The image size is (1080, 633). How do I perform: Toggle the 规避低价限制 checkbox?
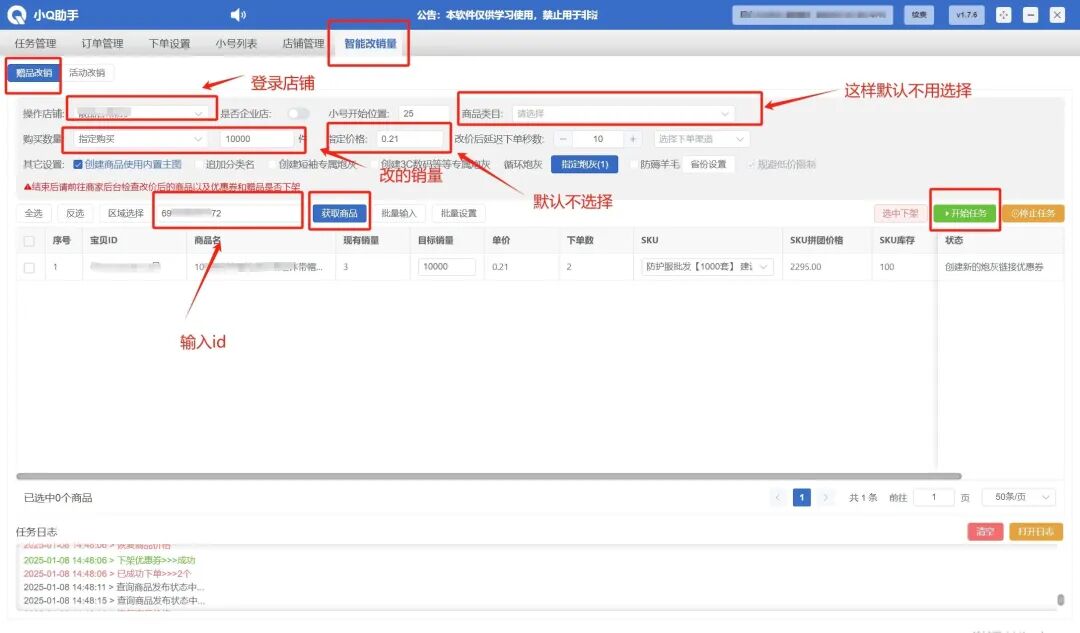(x=751, y=165)
